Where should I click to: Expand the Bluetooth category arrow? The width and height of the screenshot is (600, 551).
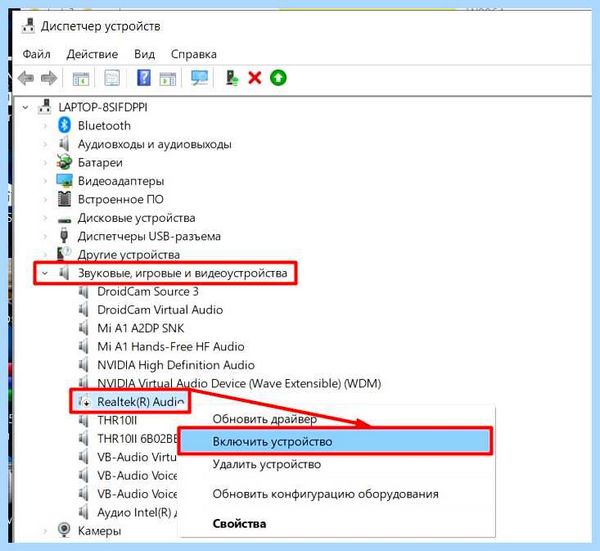[x=45, y=126]
